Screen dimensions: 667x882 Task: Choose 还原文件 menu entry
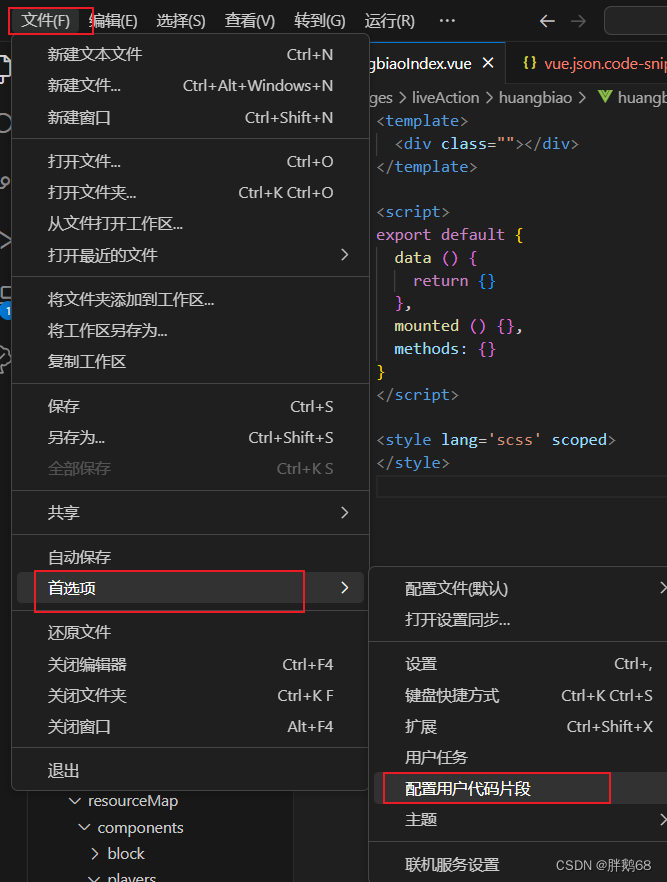190,633
